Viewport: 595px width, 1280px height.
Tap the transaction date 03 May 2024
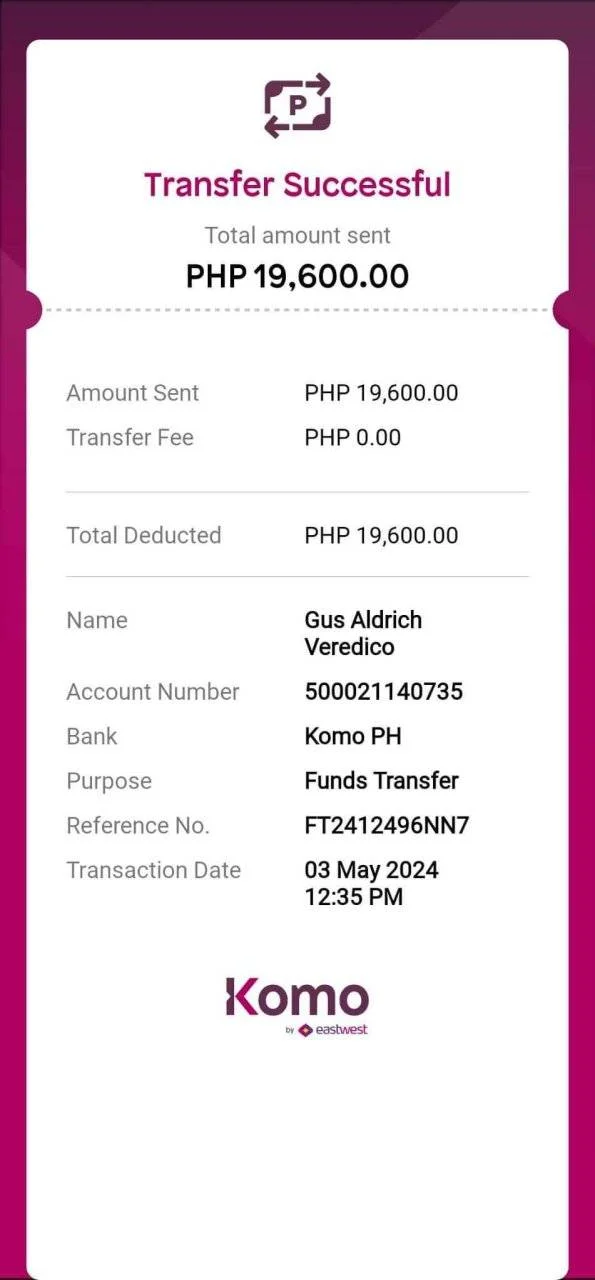coord(371,870)
